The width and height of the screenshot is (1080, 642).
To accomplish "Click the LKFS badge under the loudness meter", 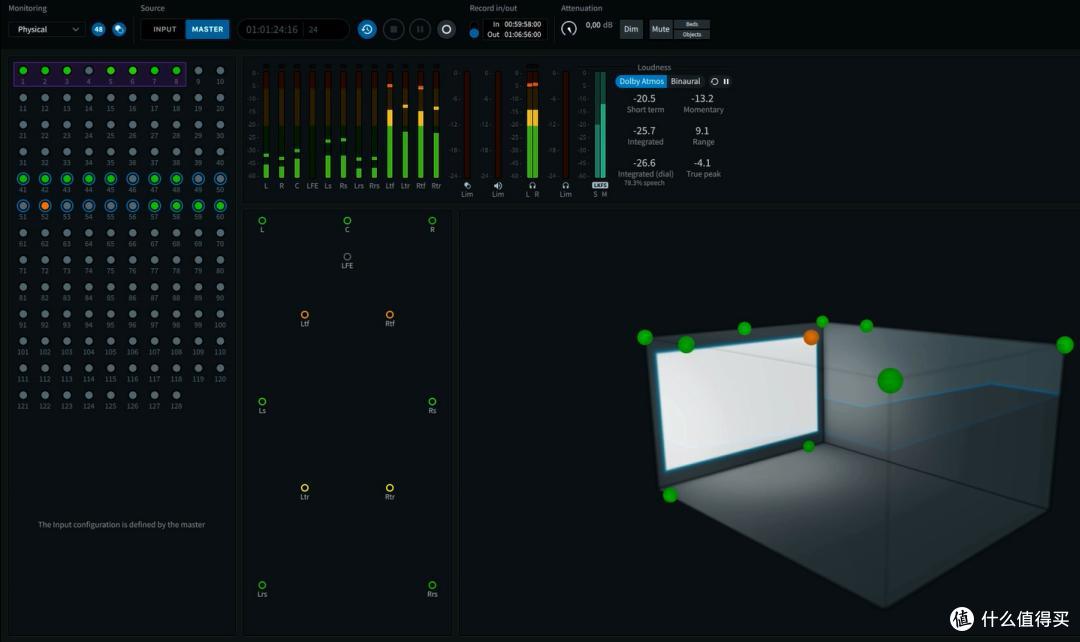I will pyautogui.click(x=600, y=185).
